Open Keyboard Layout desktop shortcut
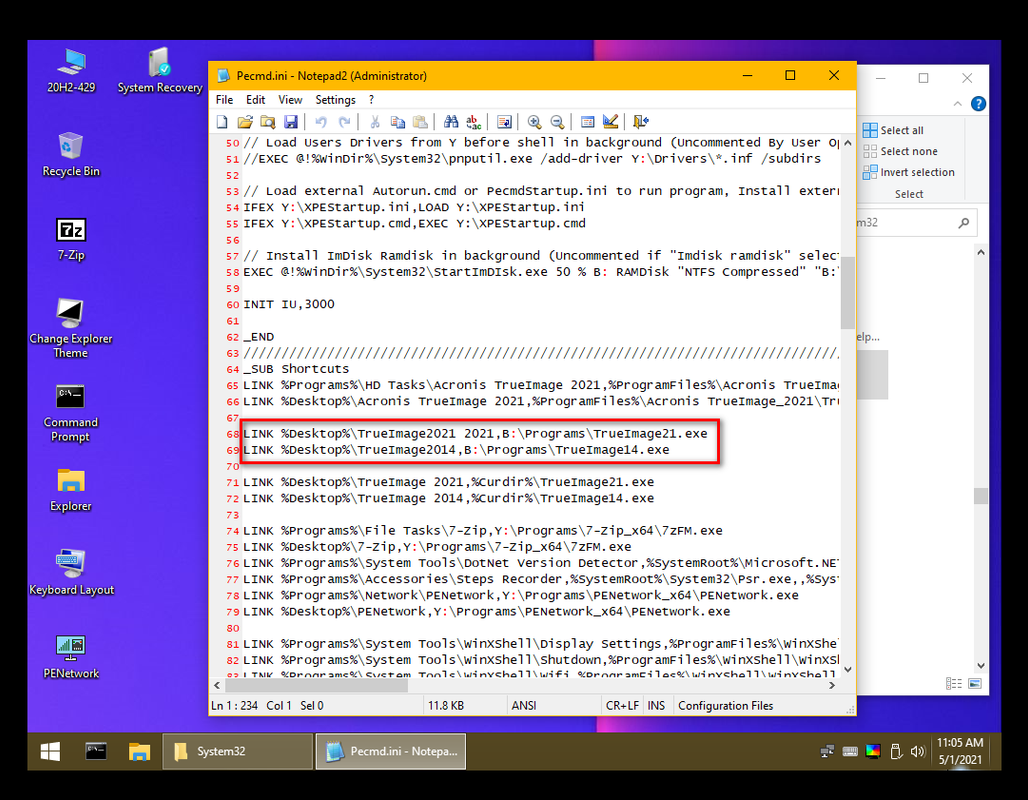 [71, 572]
